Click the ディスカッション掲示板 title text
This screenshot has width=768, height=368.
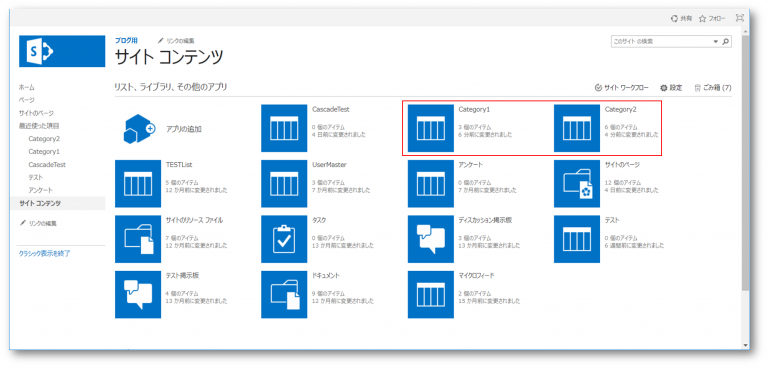pyautogui.click(x=485, y=220)
